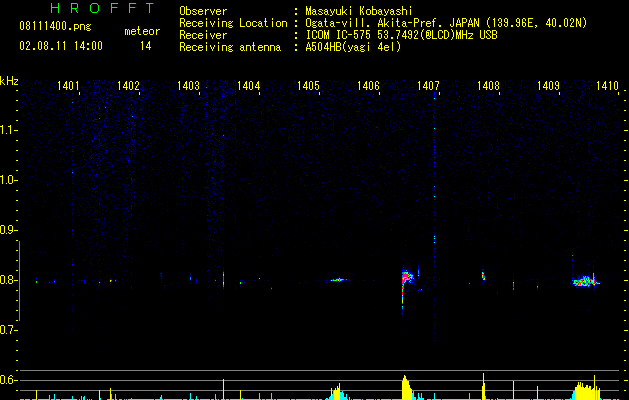
Task: Click the 1408 time marker
Action: [489, 85]
